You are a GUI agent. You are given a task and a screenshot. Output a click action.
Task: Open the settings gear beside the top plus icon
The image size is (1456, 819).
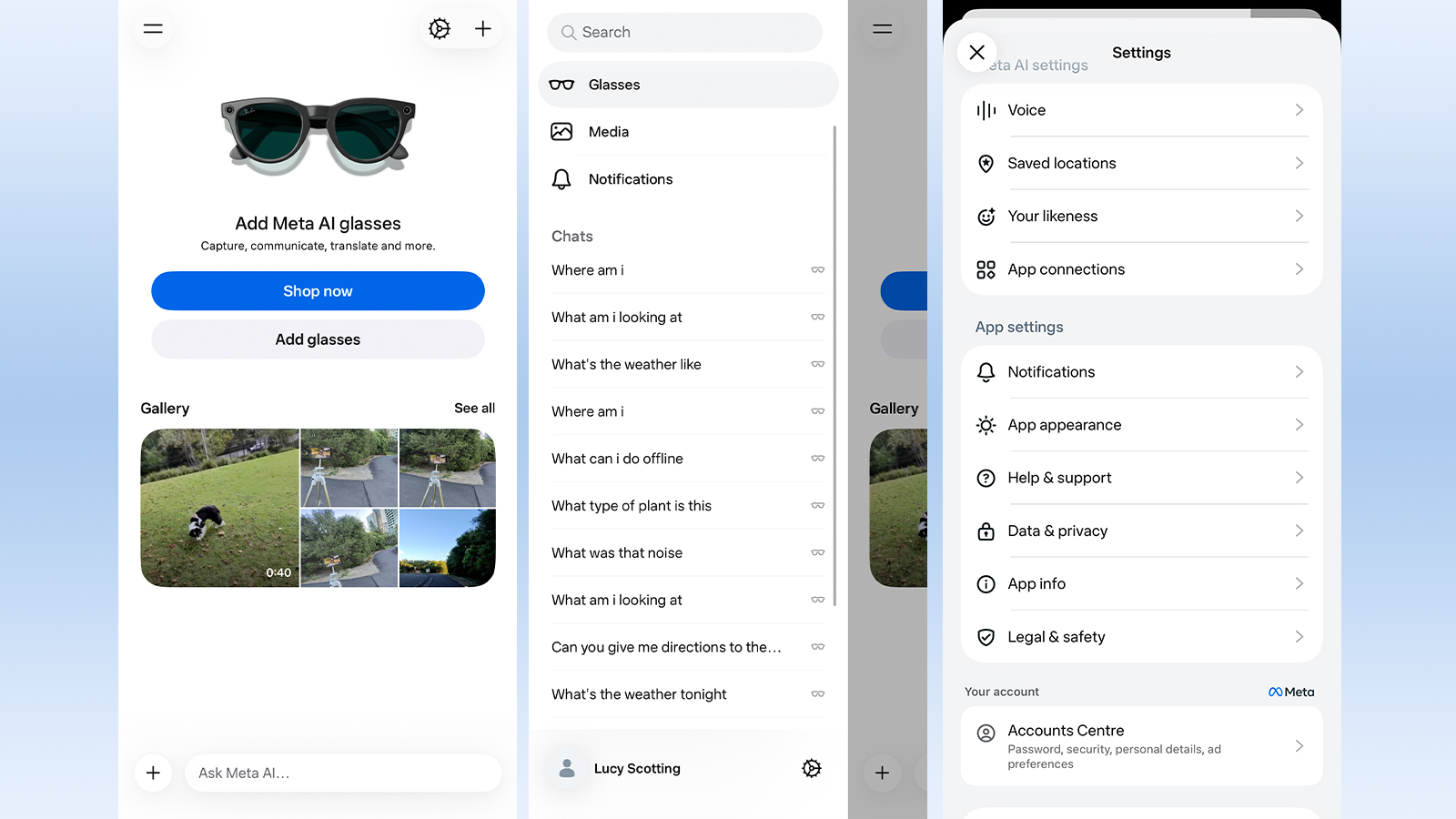coord(440,29)
